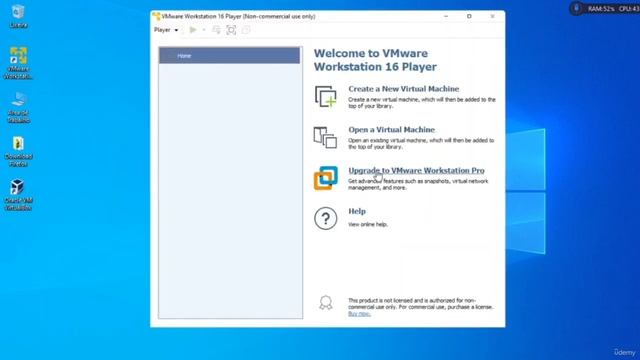Click the Send Ctrl+Alt+Del toolbar icon
This screenshot has height=360, width=640.
216,30
